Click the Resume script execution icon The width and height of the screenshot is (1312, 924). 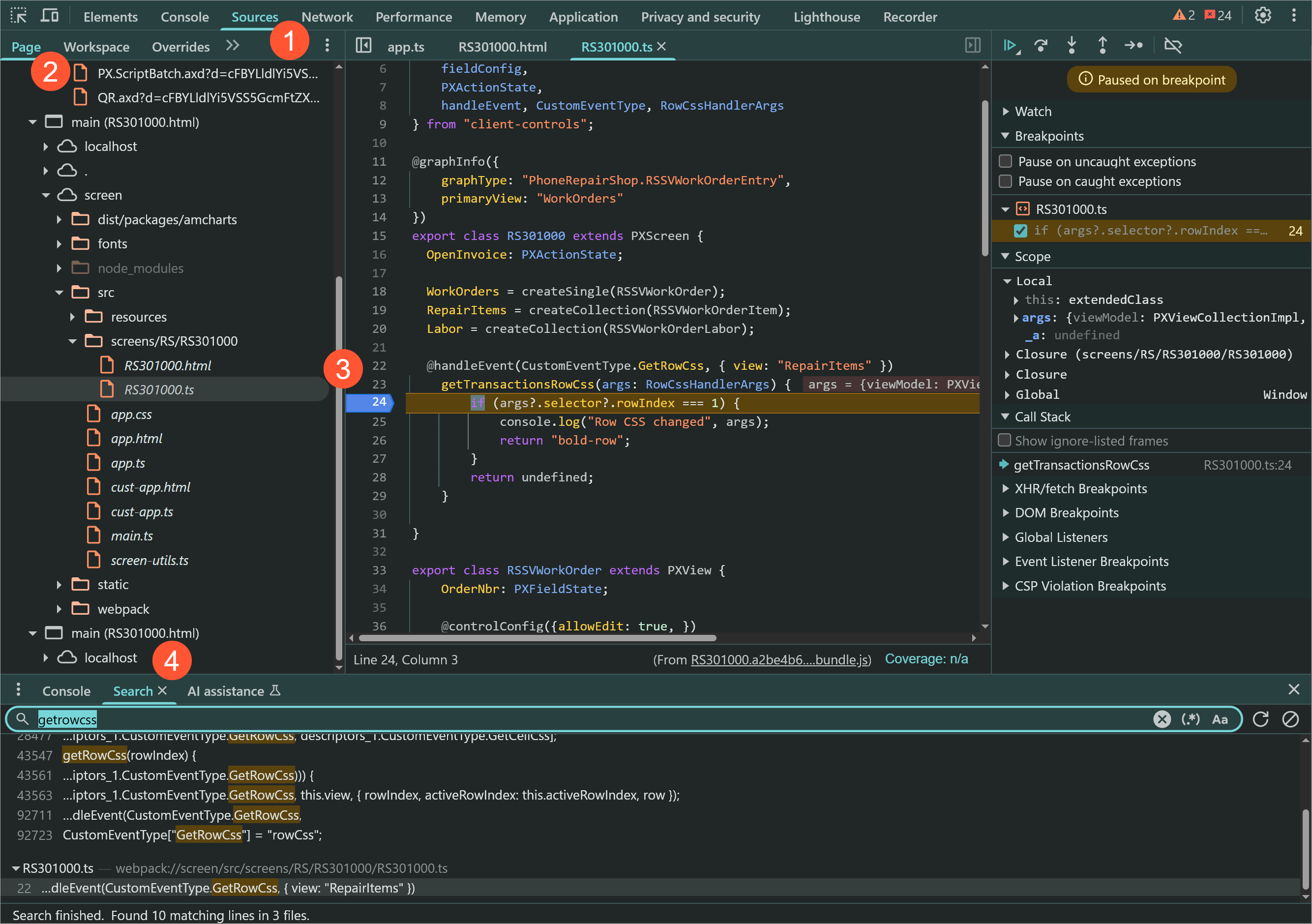click(x=1010, y=45)
